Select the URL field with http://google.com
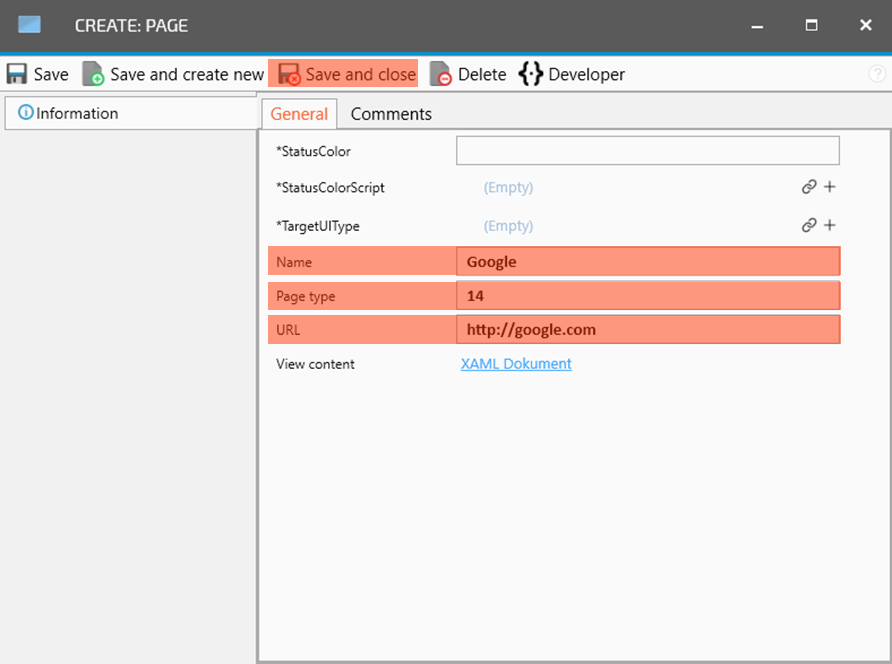The height and width of the screenshot is (664, 892). tap(647, 330)
